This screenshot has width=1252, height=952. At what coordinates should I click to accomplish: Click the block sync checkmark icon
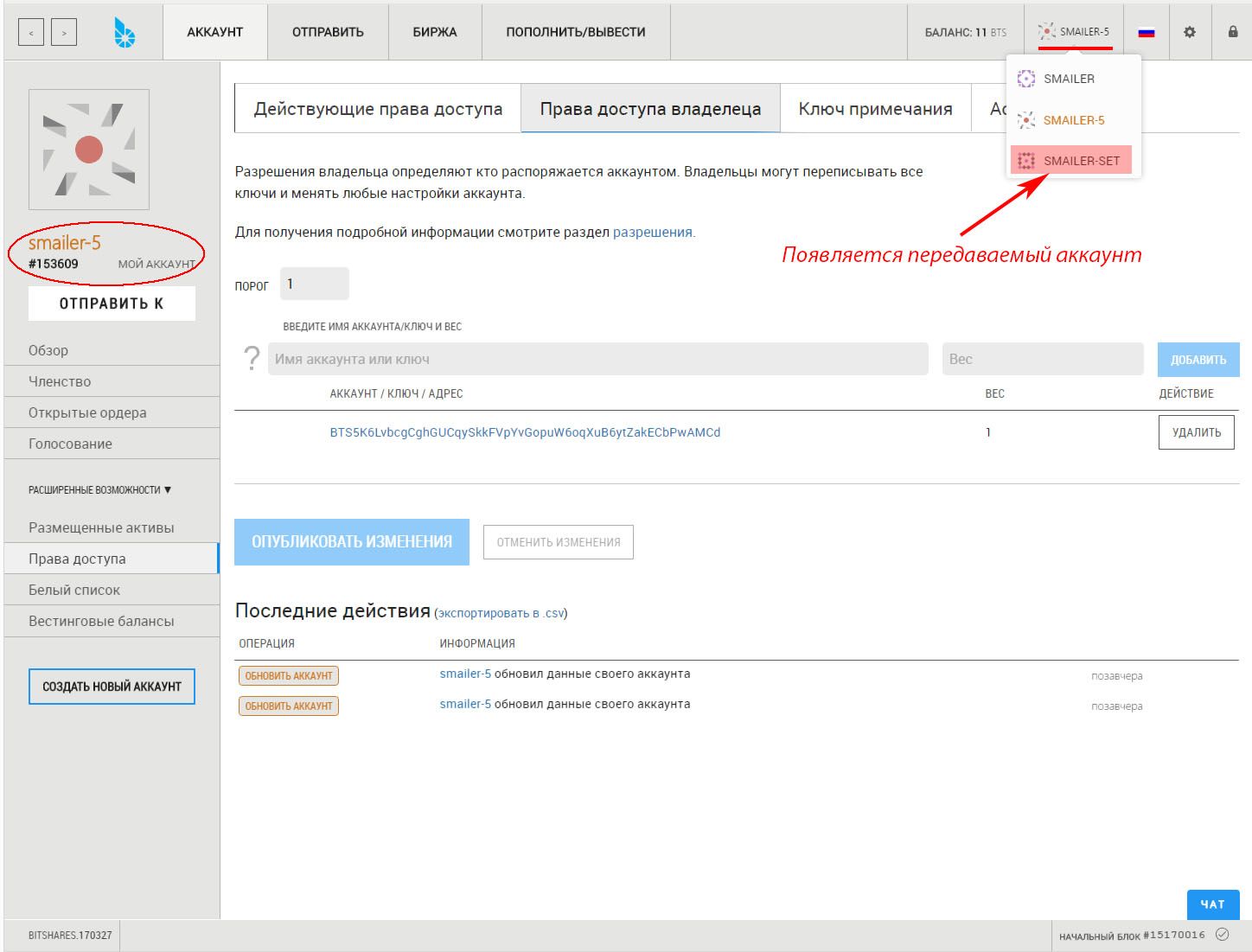coord(1222,935)
